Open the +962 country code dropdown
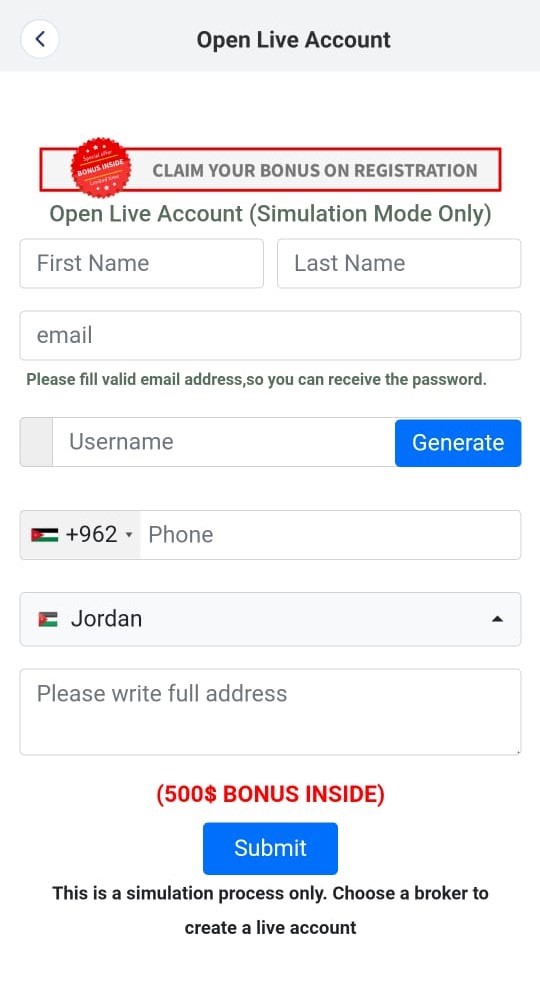 [81, 535]
